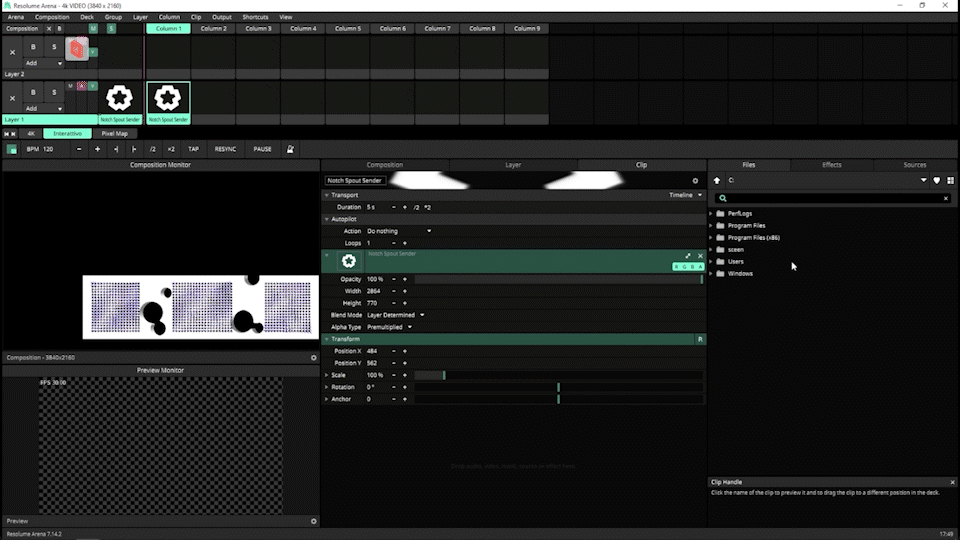
Task: Open Composition Monitor settings gear
Action: point(313,358)
